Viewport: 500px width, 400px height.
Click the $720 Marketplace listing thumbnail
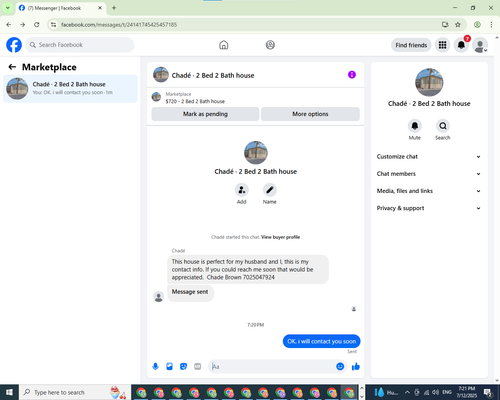pos(156,97)
